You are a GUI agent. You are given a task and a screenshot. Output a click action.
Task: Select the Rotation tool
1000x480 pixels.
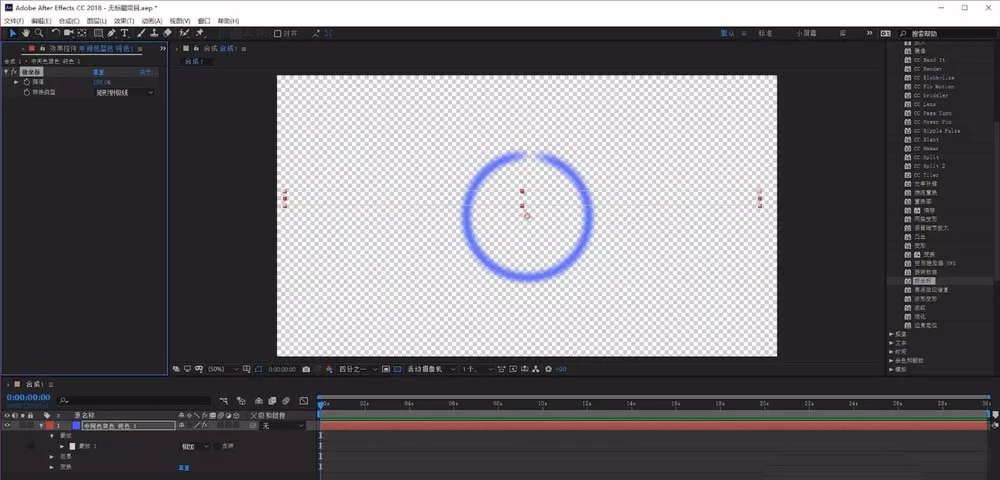(x=56, y=33)
